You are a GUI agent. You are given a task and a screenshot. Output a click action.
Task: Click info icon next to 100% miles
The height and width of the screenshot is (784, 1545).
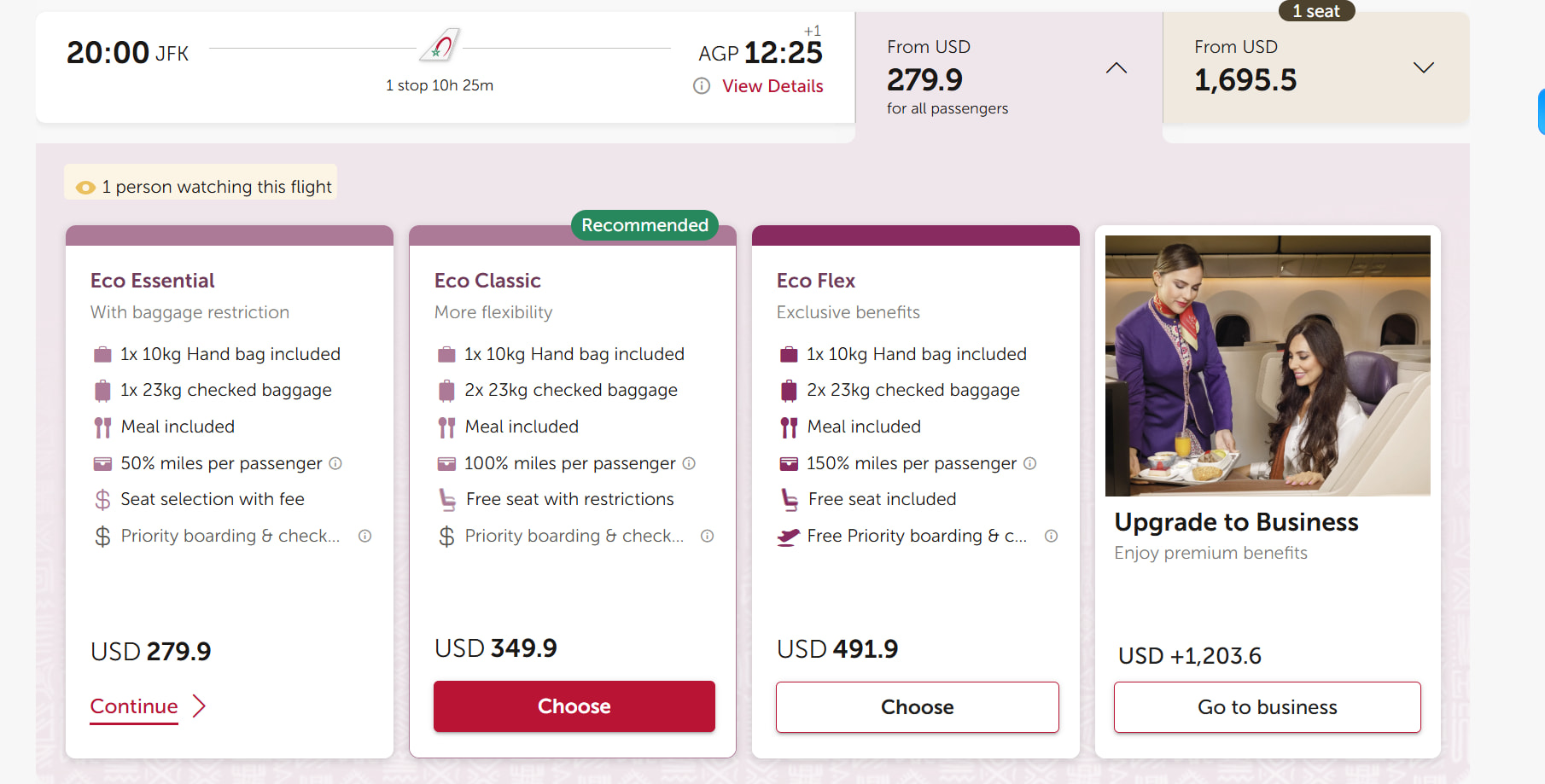click(x=689, y=463)
